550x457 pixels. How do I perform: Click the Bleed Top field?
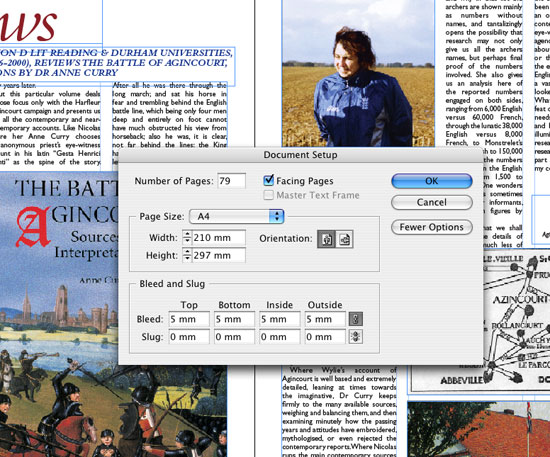click(x=189, y=319)
